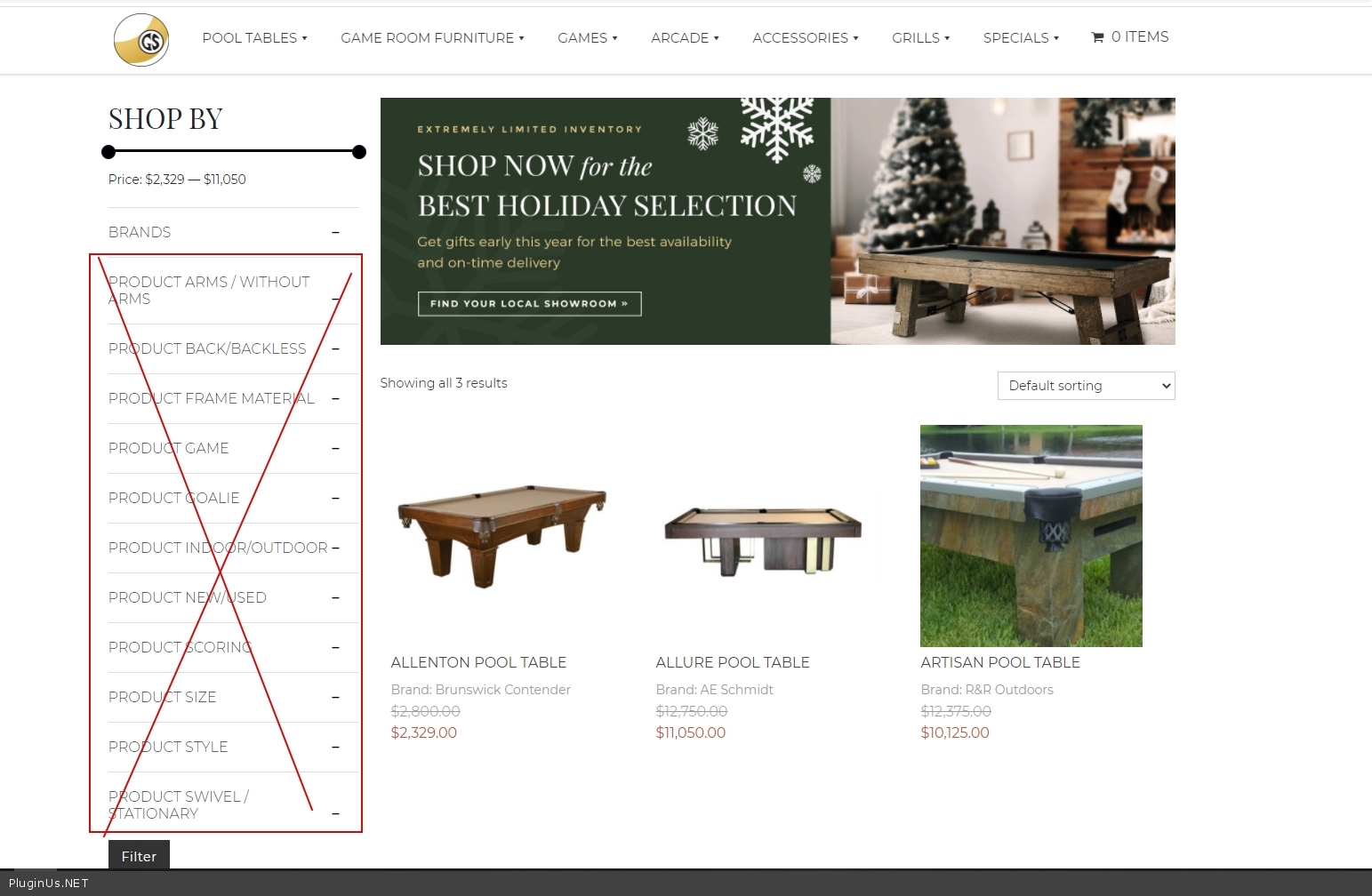Collapse Product Indoor/Outdoor filter
1372x896 pixels.
click(x=335, y=548)
